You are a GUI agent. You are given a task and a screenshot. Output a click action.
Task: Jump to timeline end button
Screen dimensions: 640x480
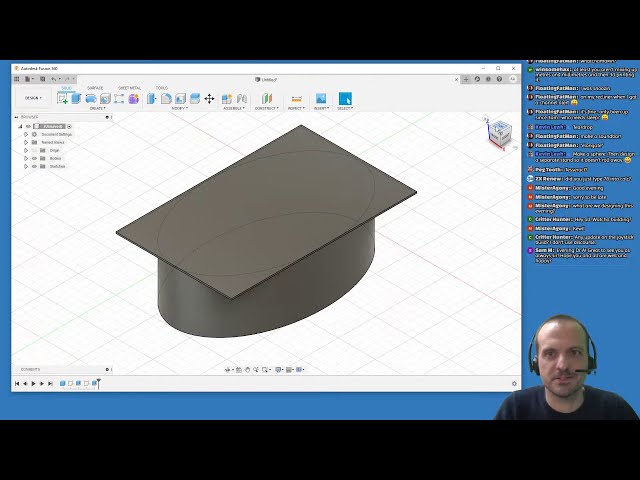click(x=50, y=383)
